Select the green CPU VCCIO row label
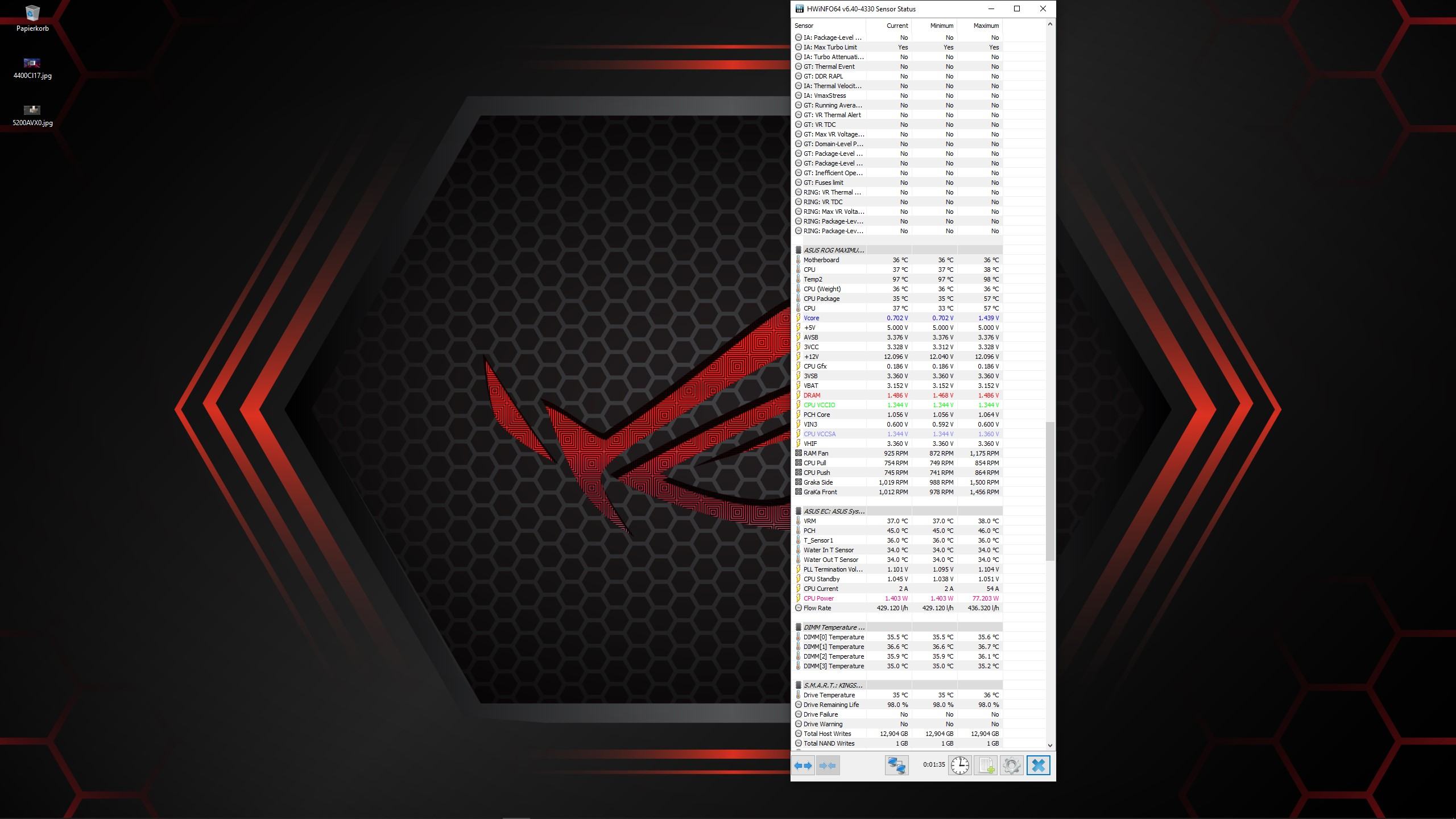Image resolution: width=1456 pixels, height=819 pixels. [x=820, y=405]
